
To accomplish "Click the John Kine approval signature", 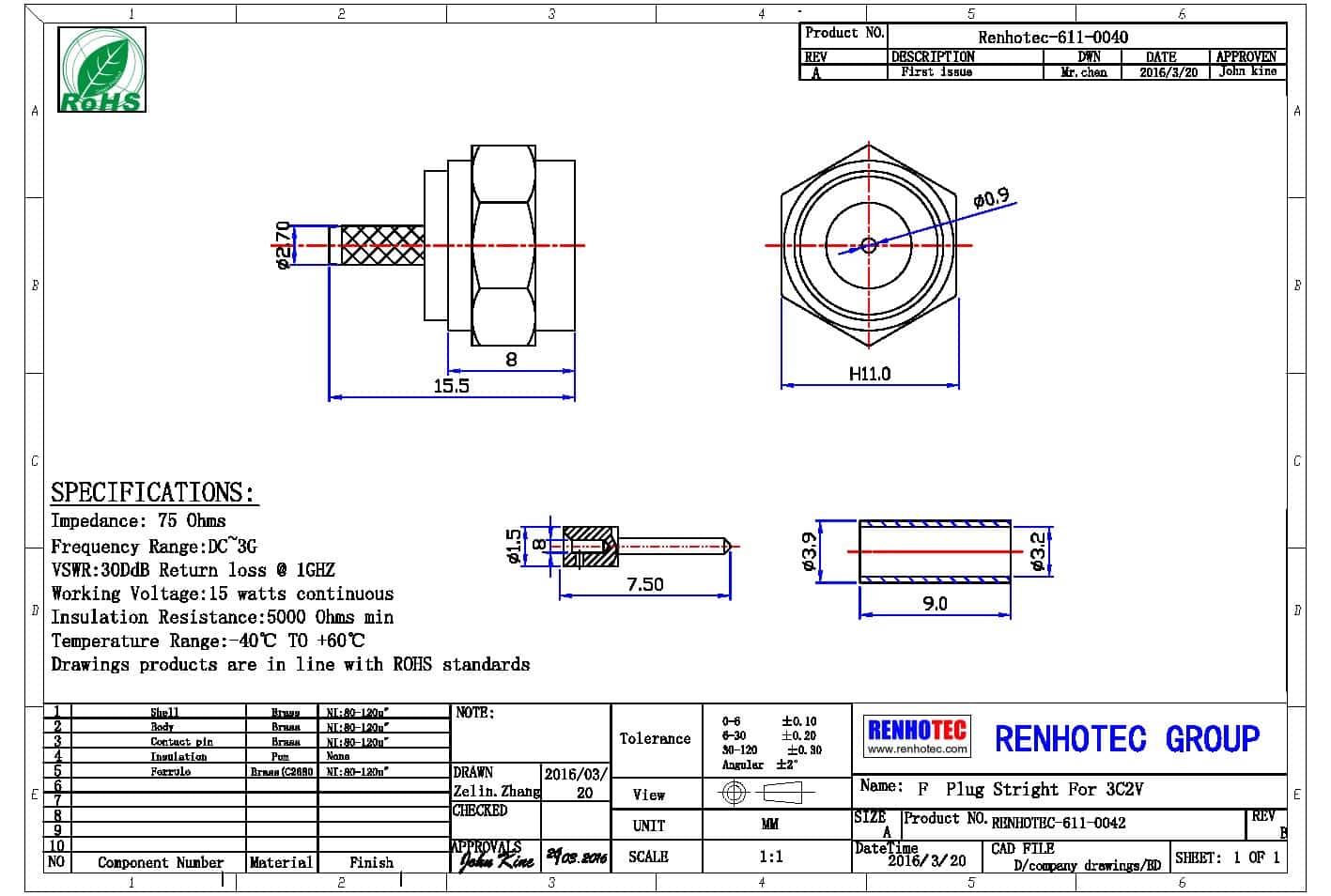I will [x=496, y=858].
